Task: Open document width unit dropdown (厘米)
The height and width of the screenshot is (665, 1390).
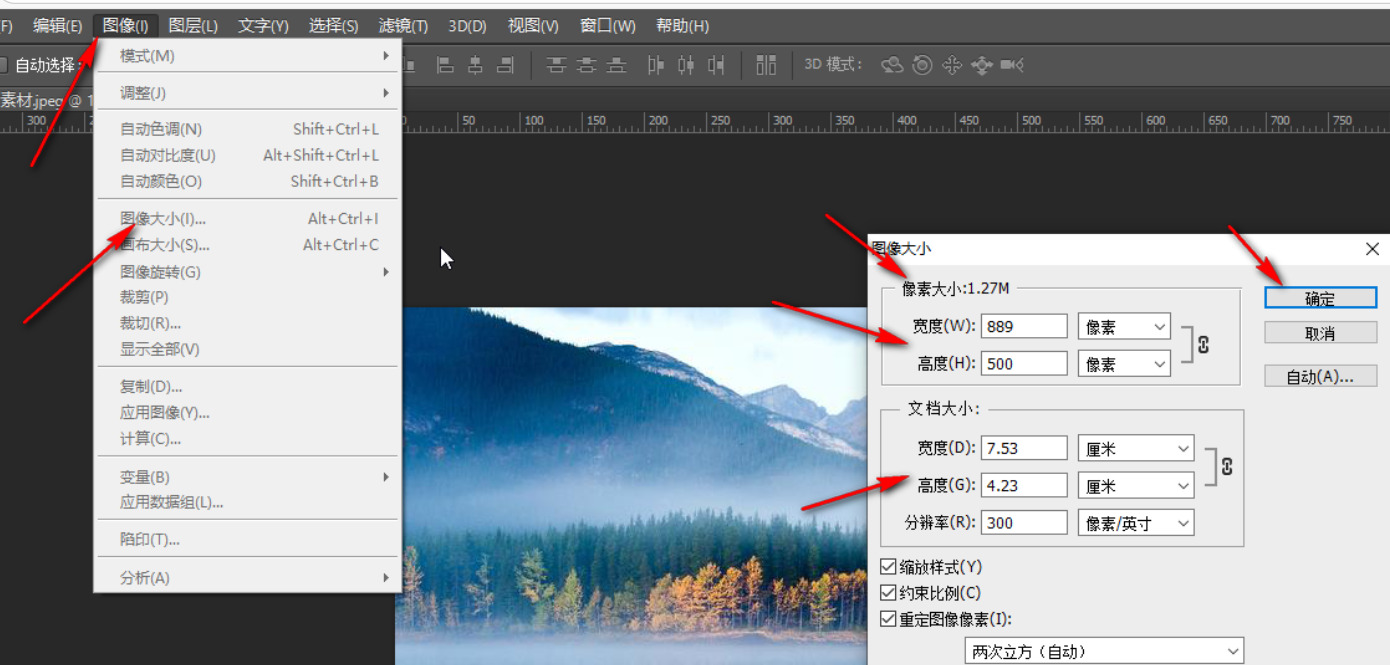Action: click(x=1136, y=449)
